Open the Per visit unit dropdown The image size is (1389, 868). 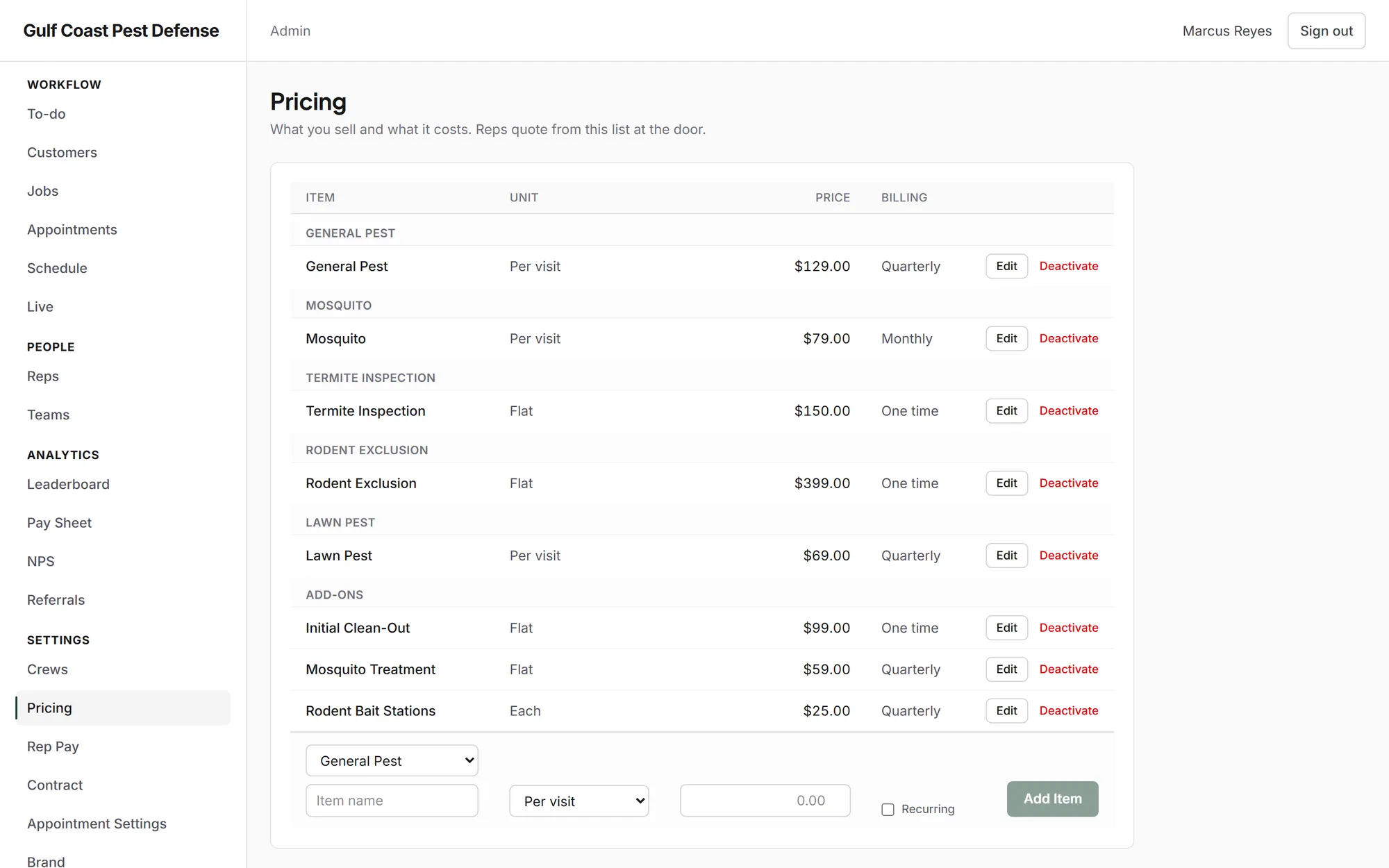click(x=579, y=801)
